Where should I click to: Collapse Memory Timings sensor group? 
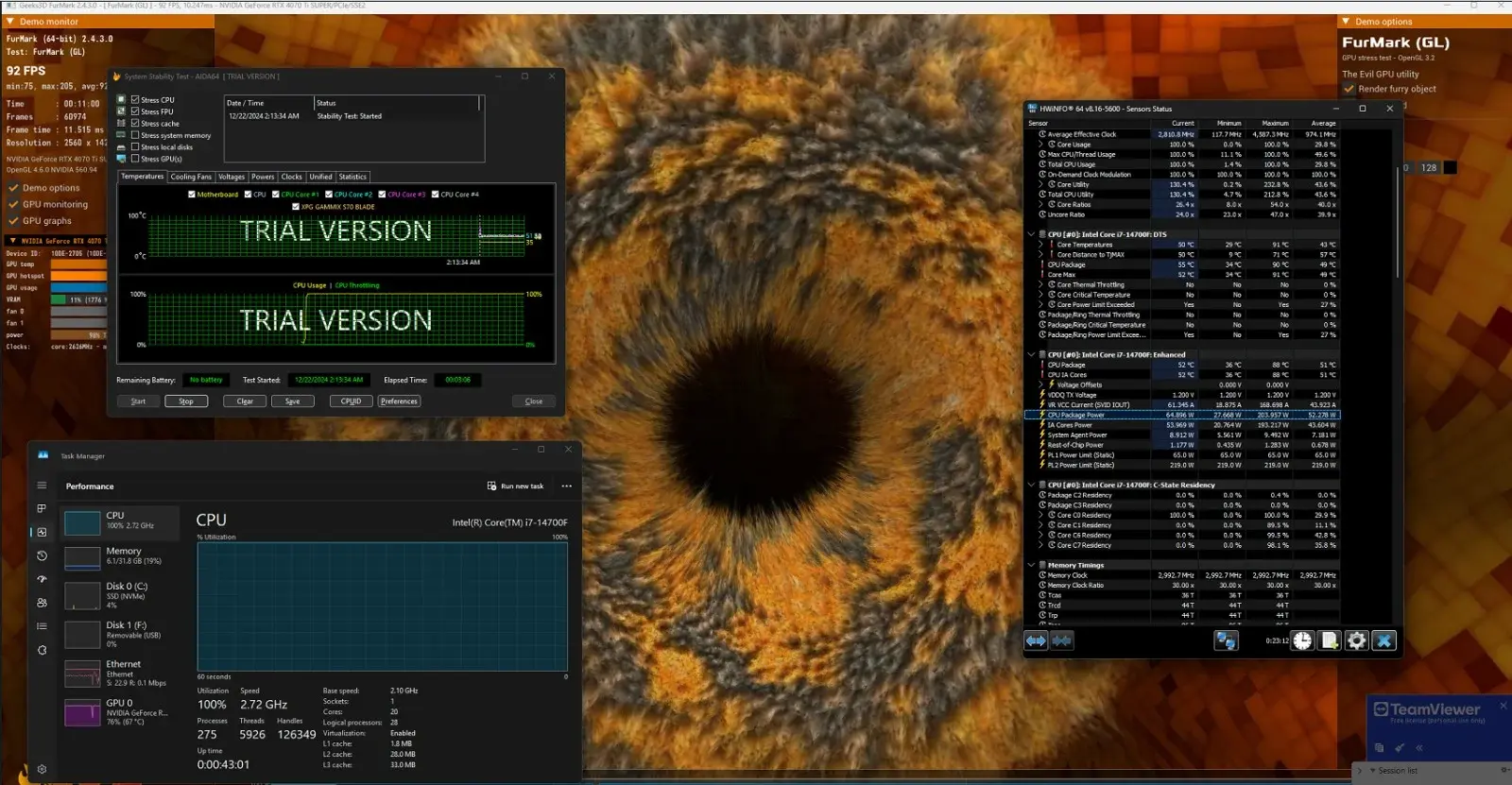(x=1031, y=565)
